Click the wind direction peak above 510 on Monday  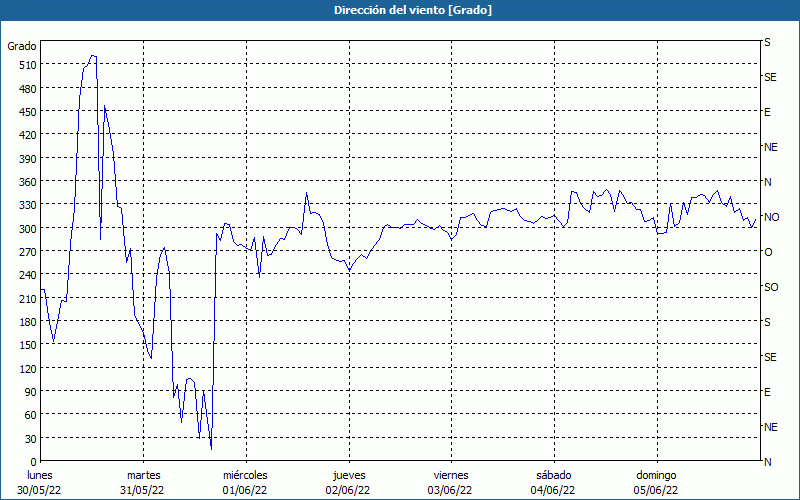click(93, 56)
